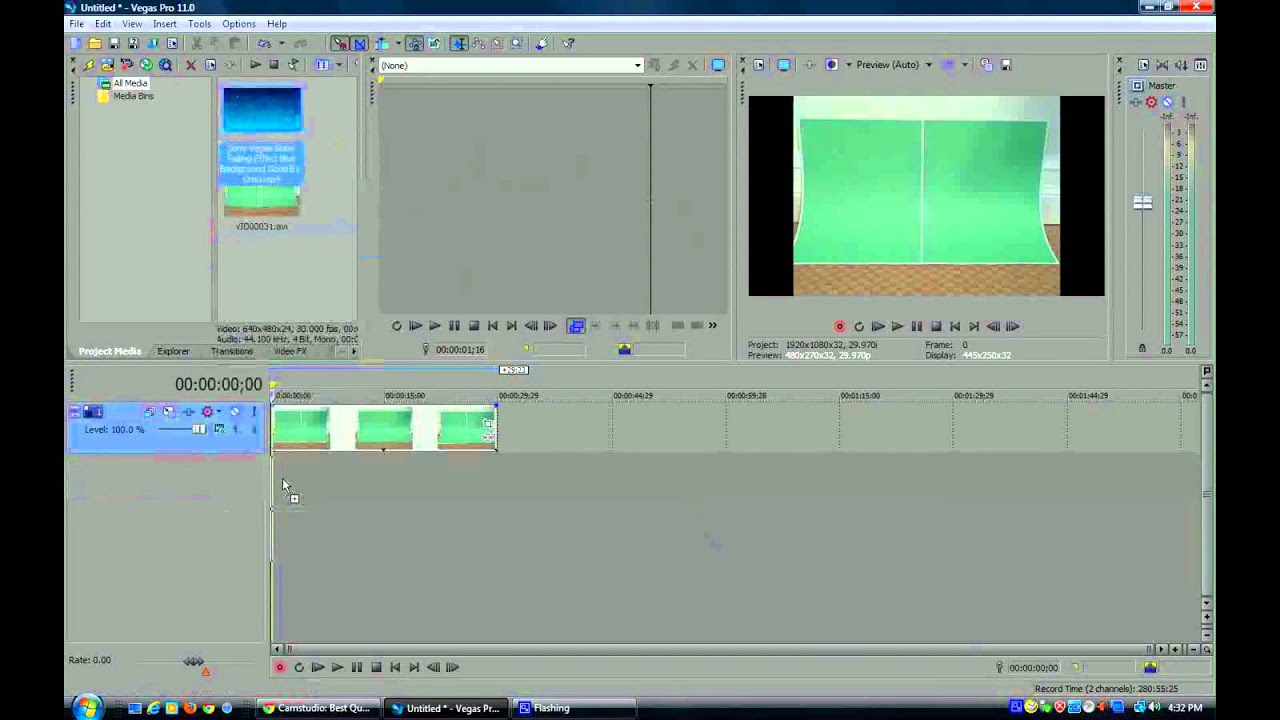Open the Mixing Console icon
Image resolution: width=1280 pixels, height=720 pixels.
(x=1201, y=65)
